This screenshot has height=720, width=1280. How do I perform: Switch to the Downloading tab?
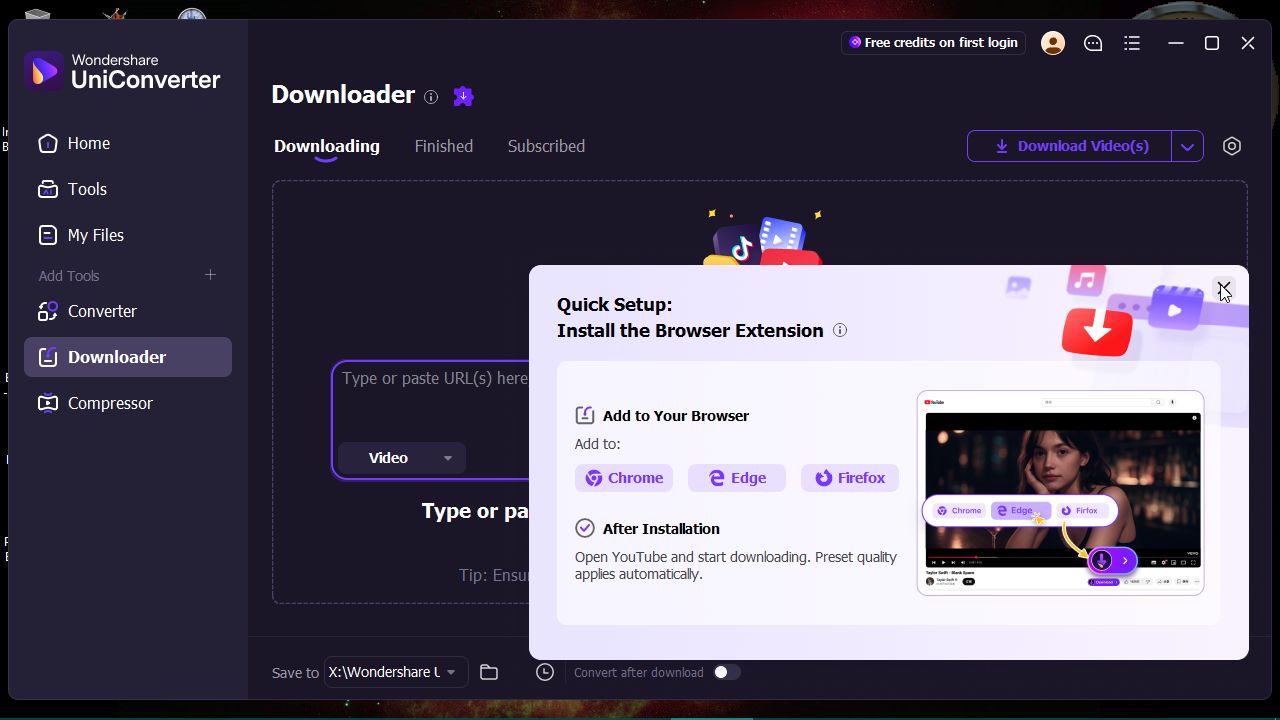(x=327, y=146)
